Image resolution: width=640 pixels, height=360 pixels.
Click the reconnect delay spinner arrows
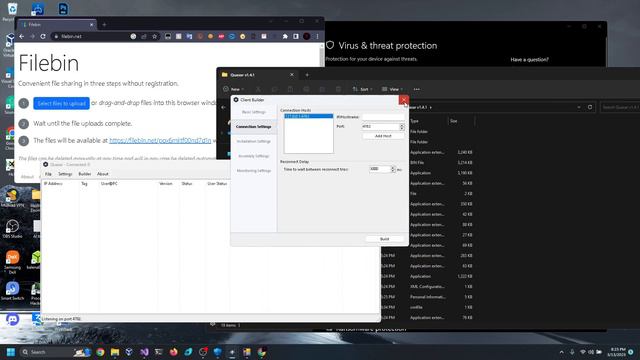point(393,169)
